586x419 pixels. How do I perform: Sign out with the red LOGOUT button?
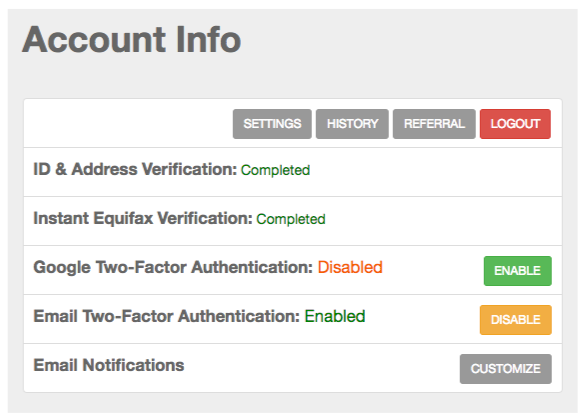point(515,124)
